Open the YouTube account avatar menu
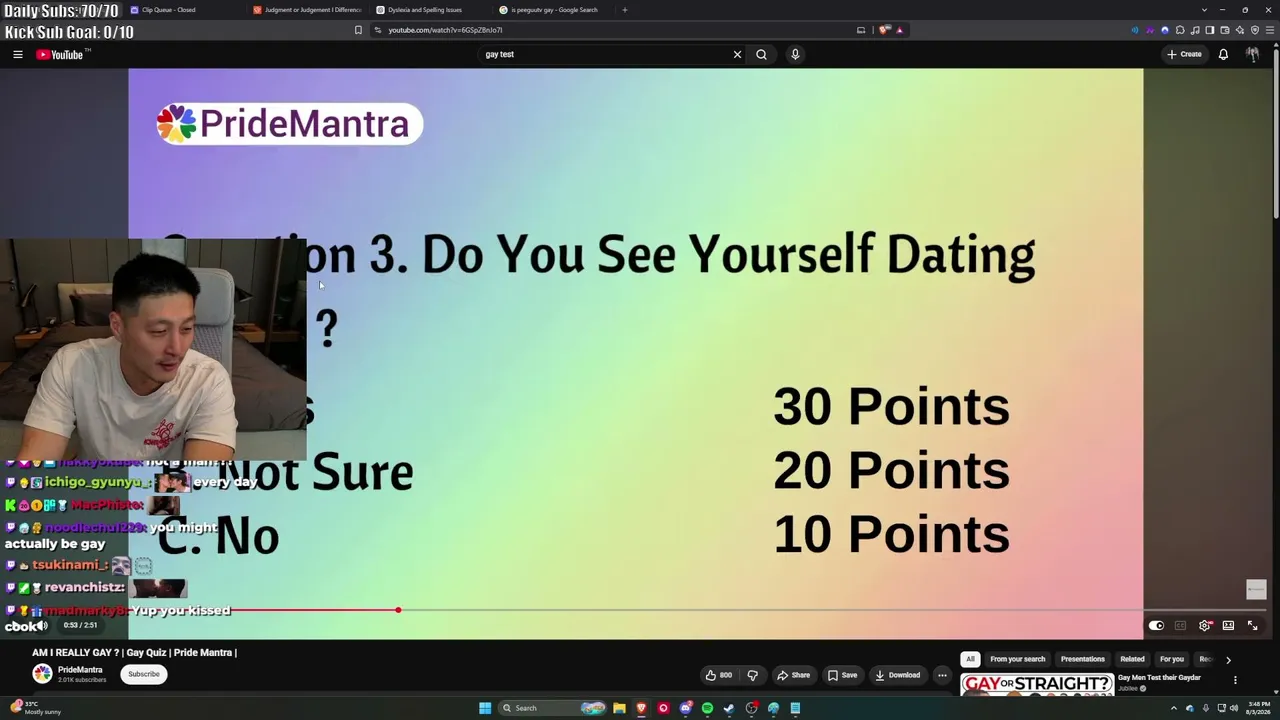The width and height of the screenshot is (1280, 720). coord(1252,55)
